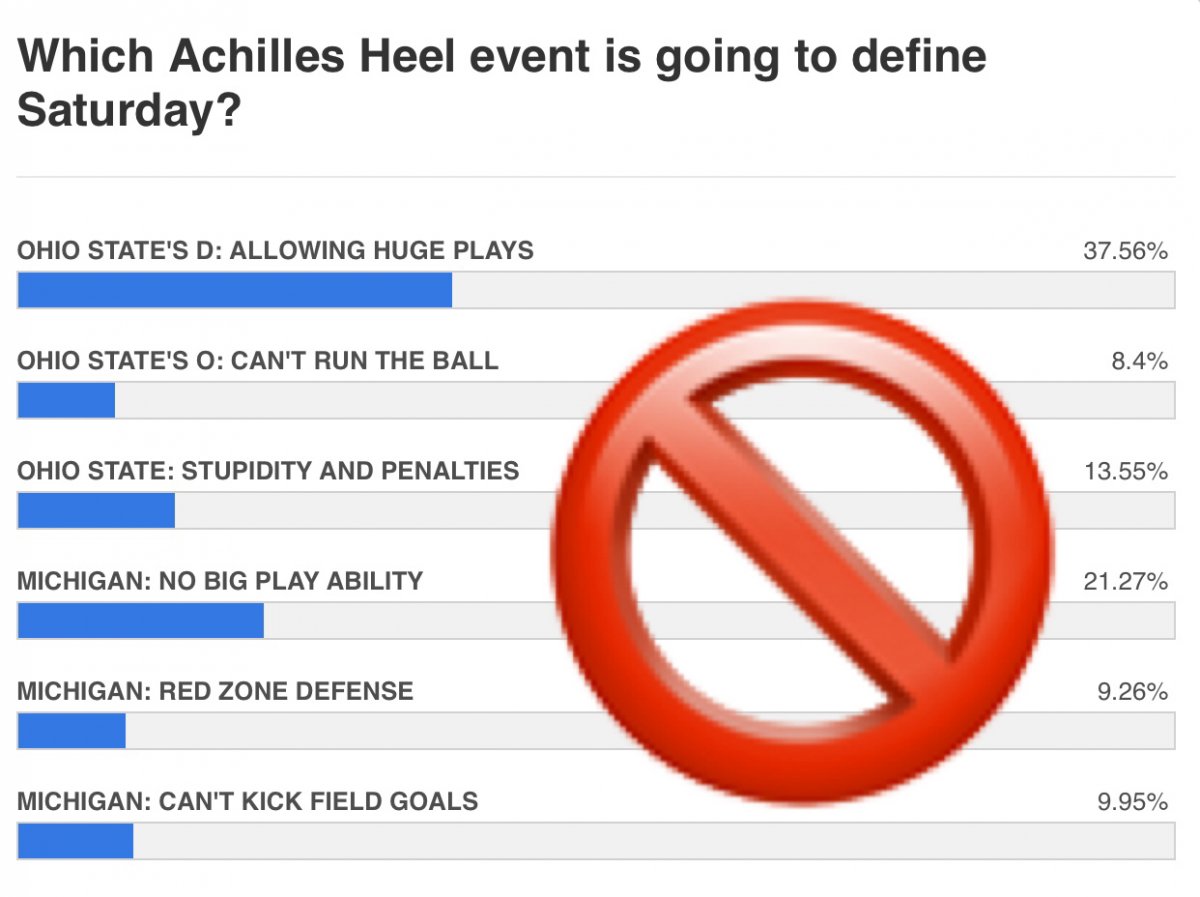Click the 37.56% result value

1125,251
